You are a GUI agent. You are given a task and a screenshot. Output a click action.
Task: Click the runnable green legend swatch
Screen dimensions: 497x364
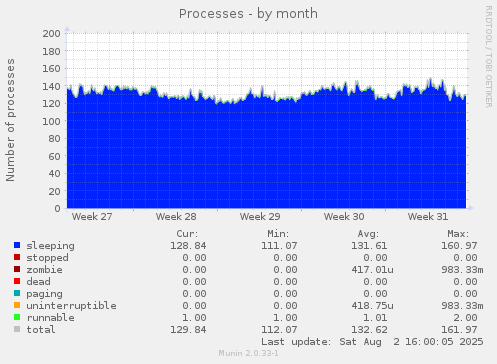(x=17, y=317)
